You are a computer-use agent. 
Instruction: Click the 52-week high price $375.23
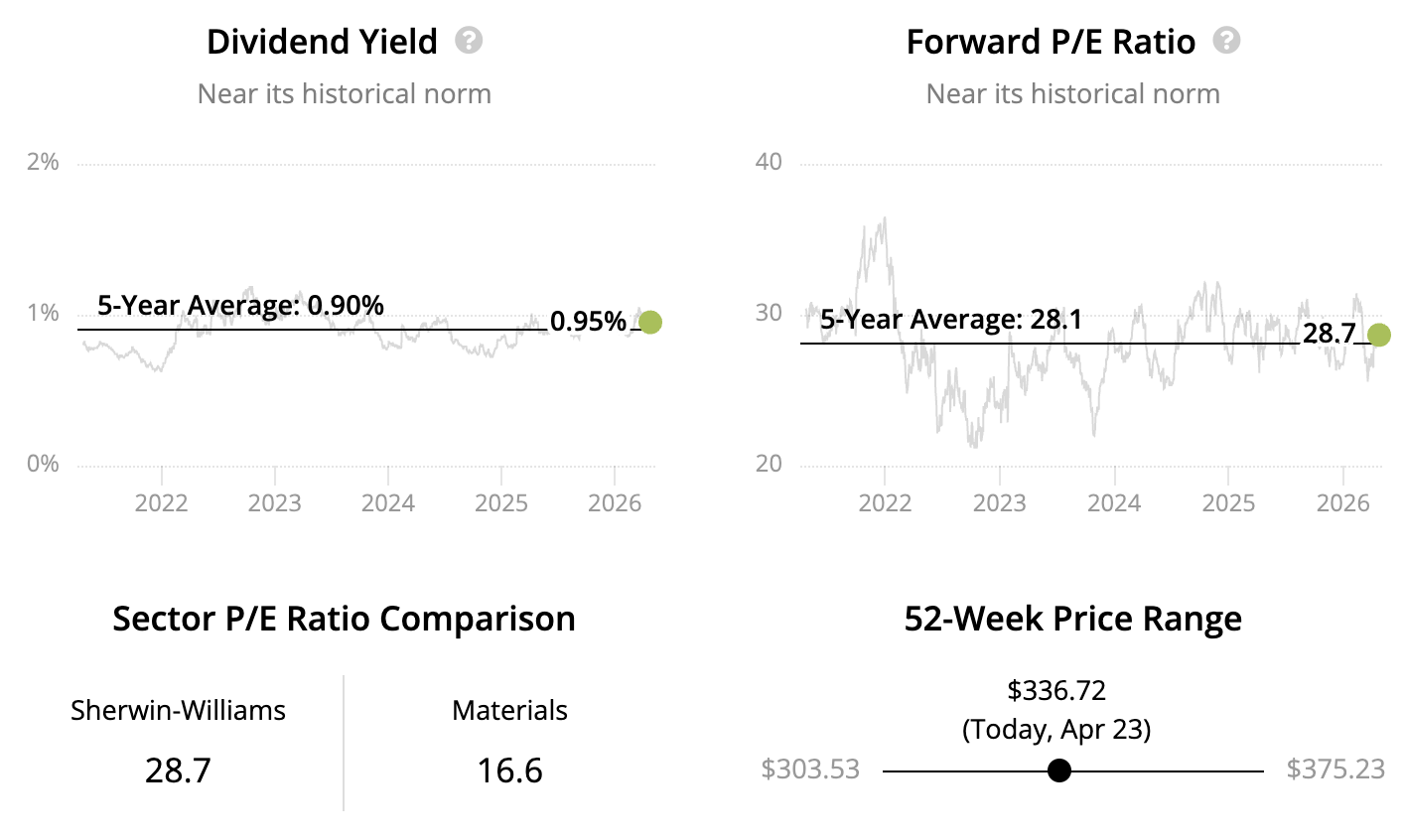click(x=1335, y=770)
